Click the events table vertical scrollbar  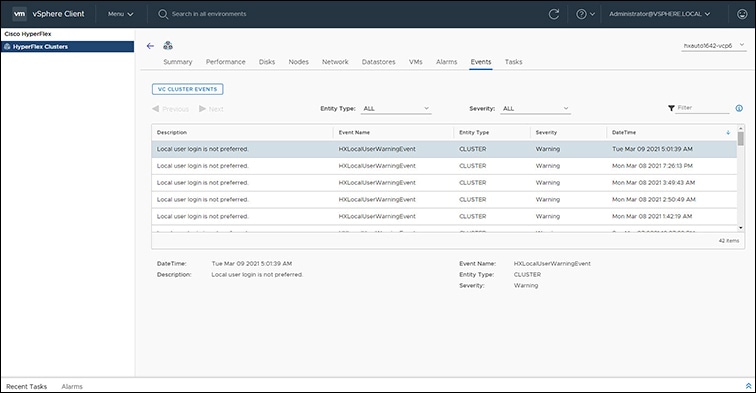pyautogui.click(x=741, y=178)
